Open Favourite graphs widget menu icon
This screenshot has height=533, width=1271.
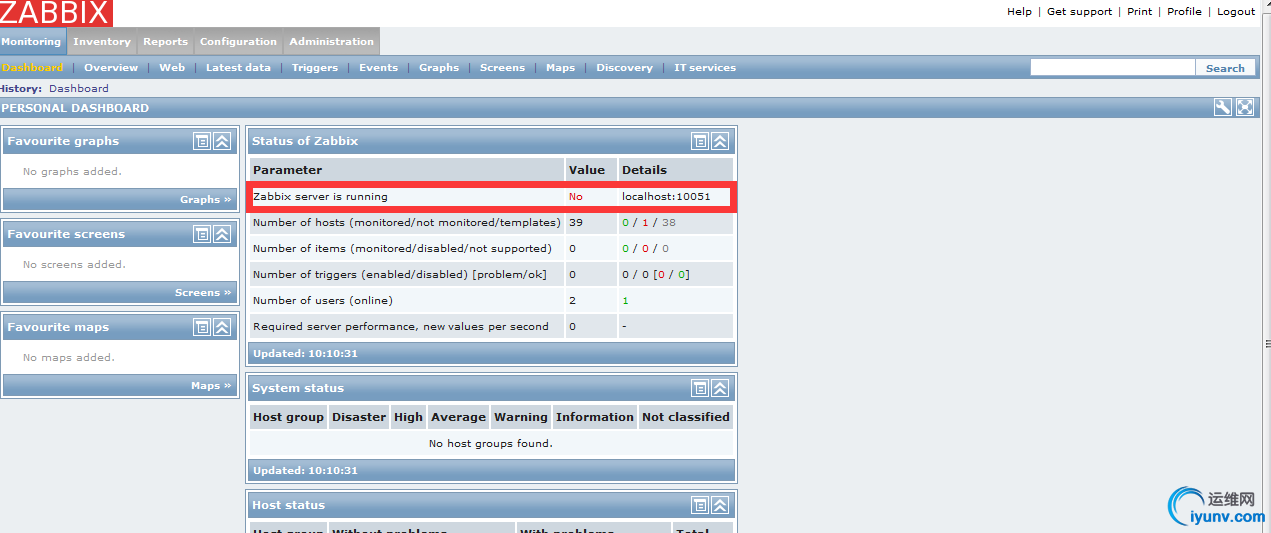click(x=202, y=141)
